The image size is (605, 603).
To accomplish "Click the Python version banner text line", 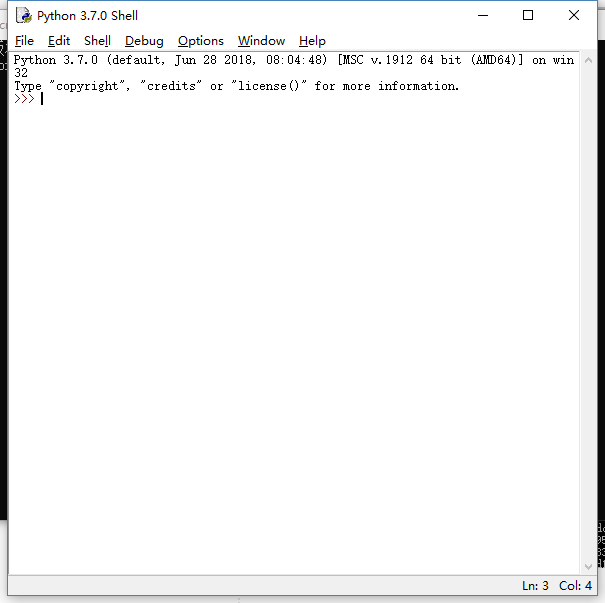I will pyautogui.click(x=294, y=60).
